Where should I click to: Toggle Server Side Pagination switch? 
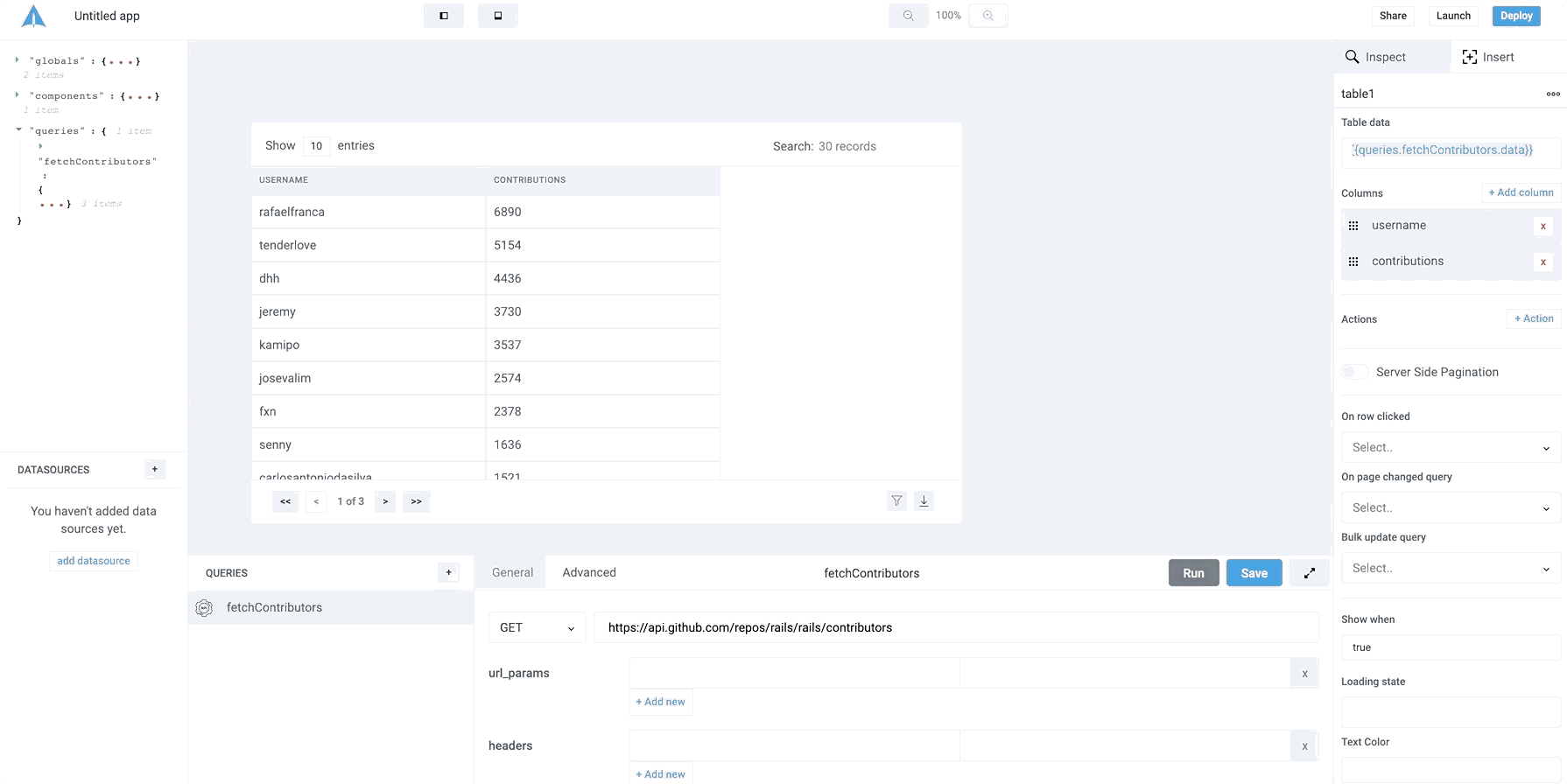pos(1355,372)
